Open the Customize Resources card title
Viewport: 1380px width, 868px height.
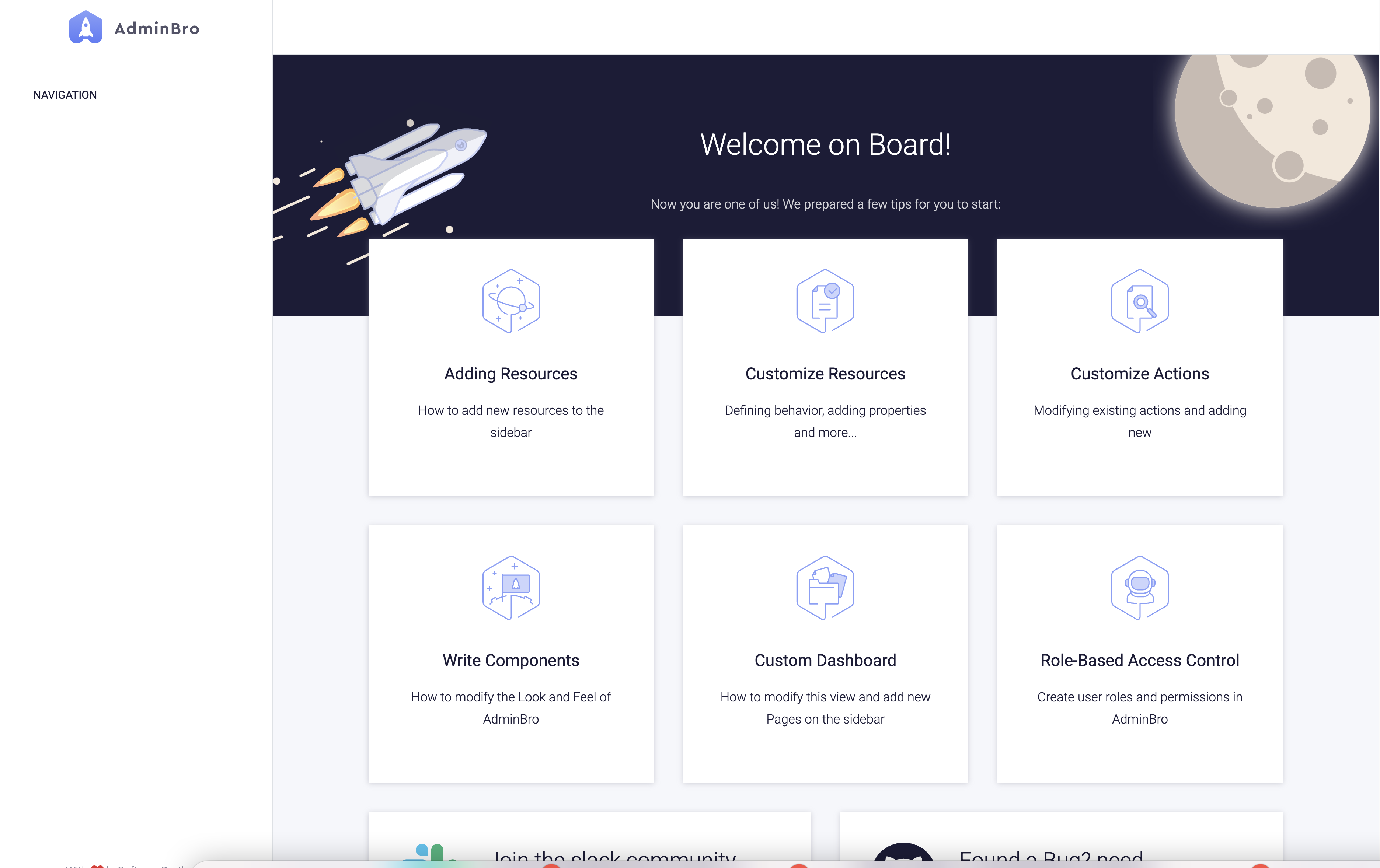pyautogui.click(x=825, y=374)
